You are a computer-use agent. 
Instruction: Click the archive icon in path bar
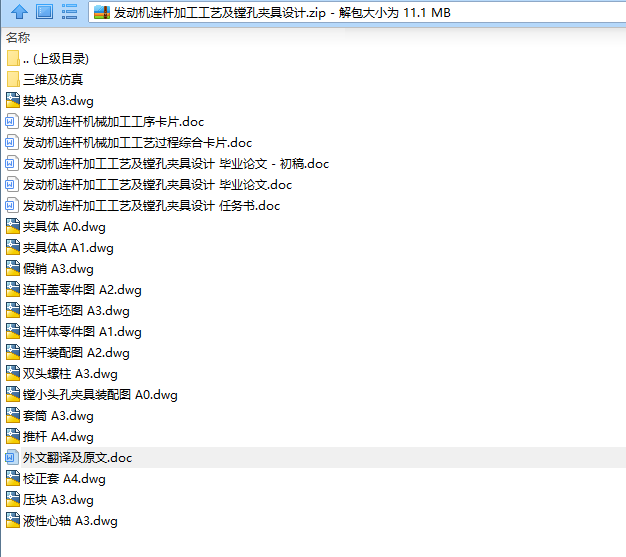(x=102, y=13)
